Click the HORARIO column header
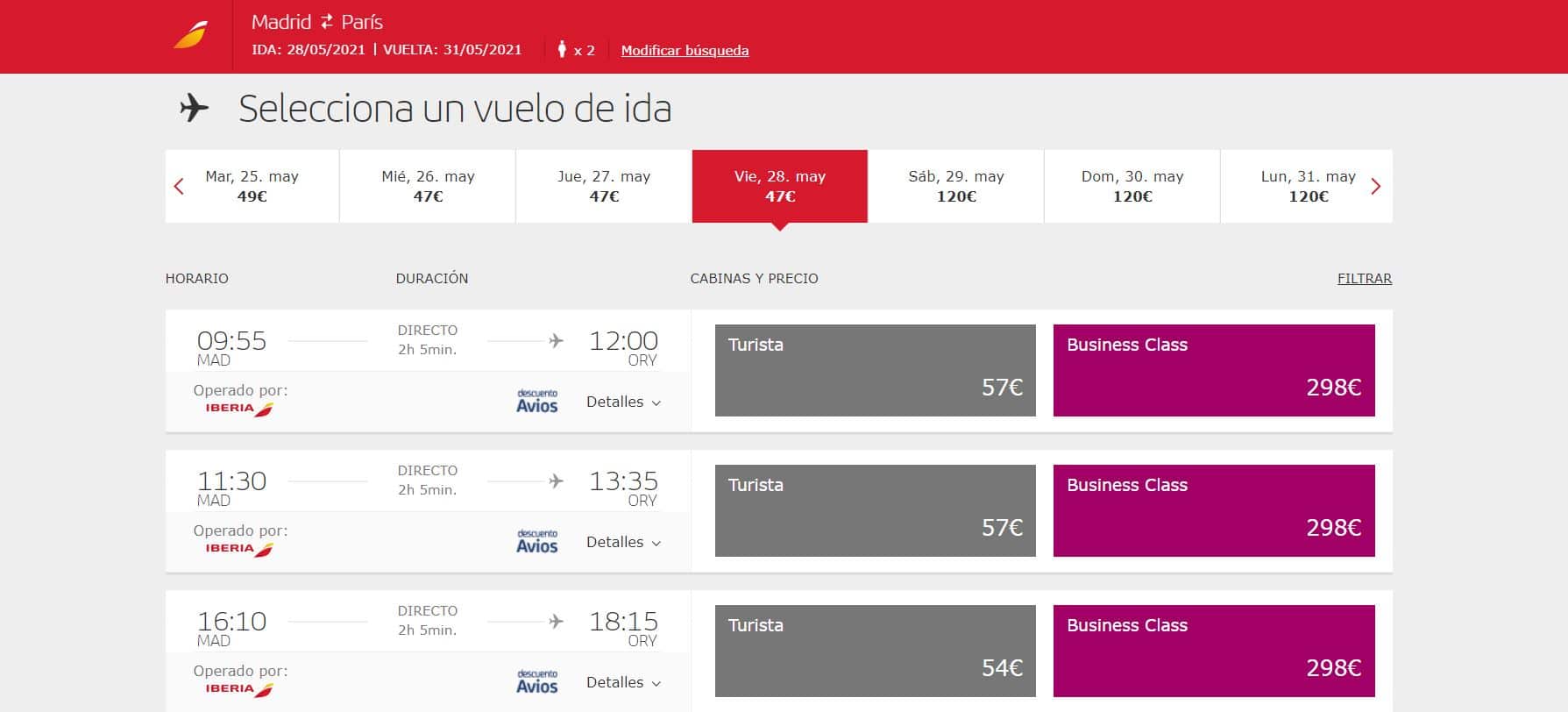This screenshot has height=712, width=1568. coord(197,278)
